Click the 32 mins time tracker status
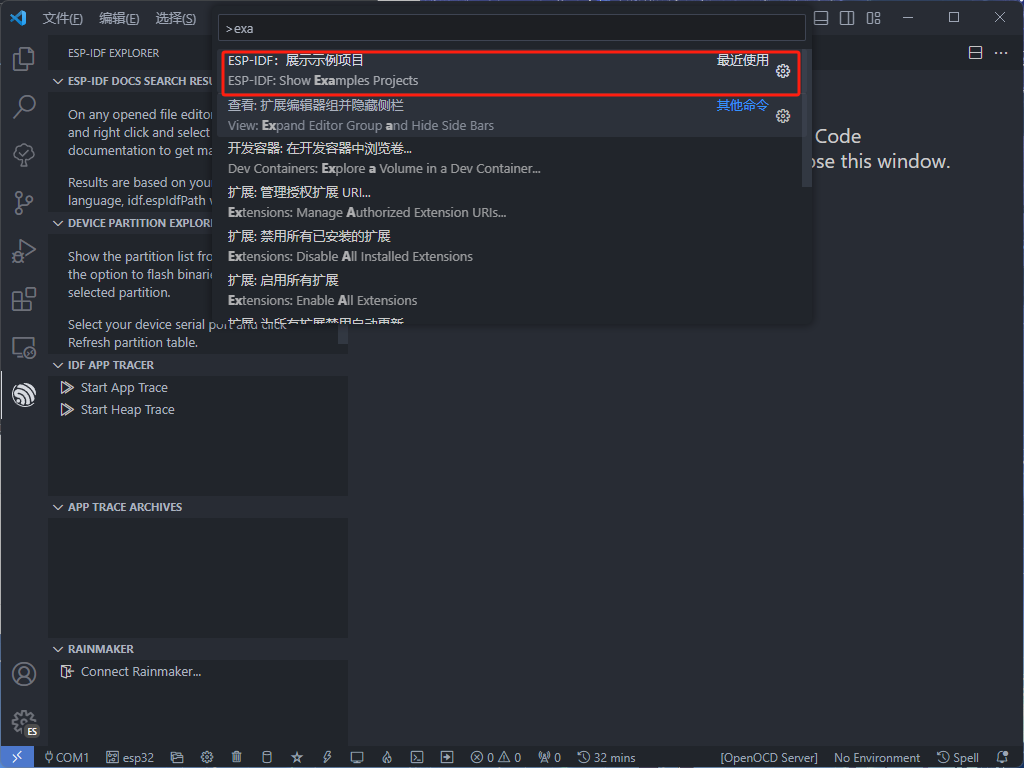The height and width of the screenshot is (768, 1024). [x=606, y=758]
